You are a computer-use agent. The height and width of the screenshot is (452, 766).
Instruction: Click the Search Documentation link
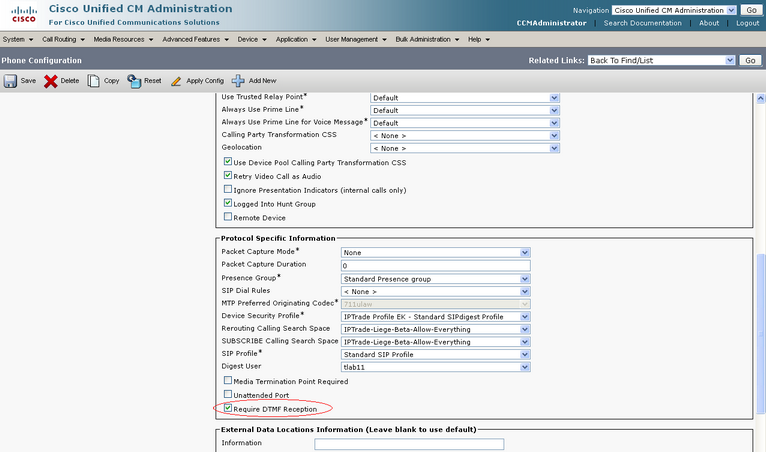(x=642, y=23)
